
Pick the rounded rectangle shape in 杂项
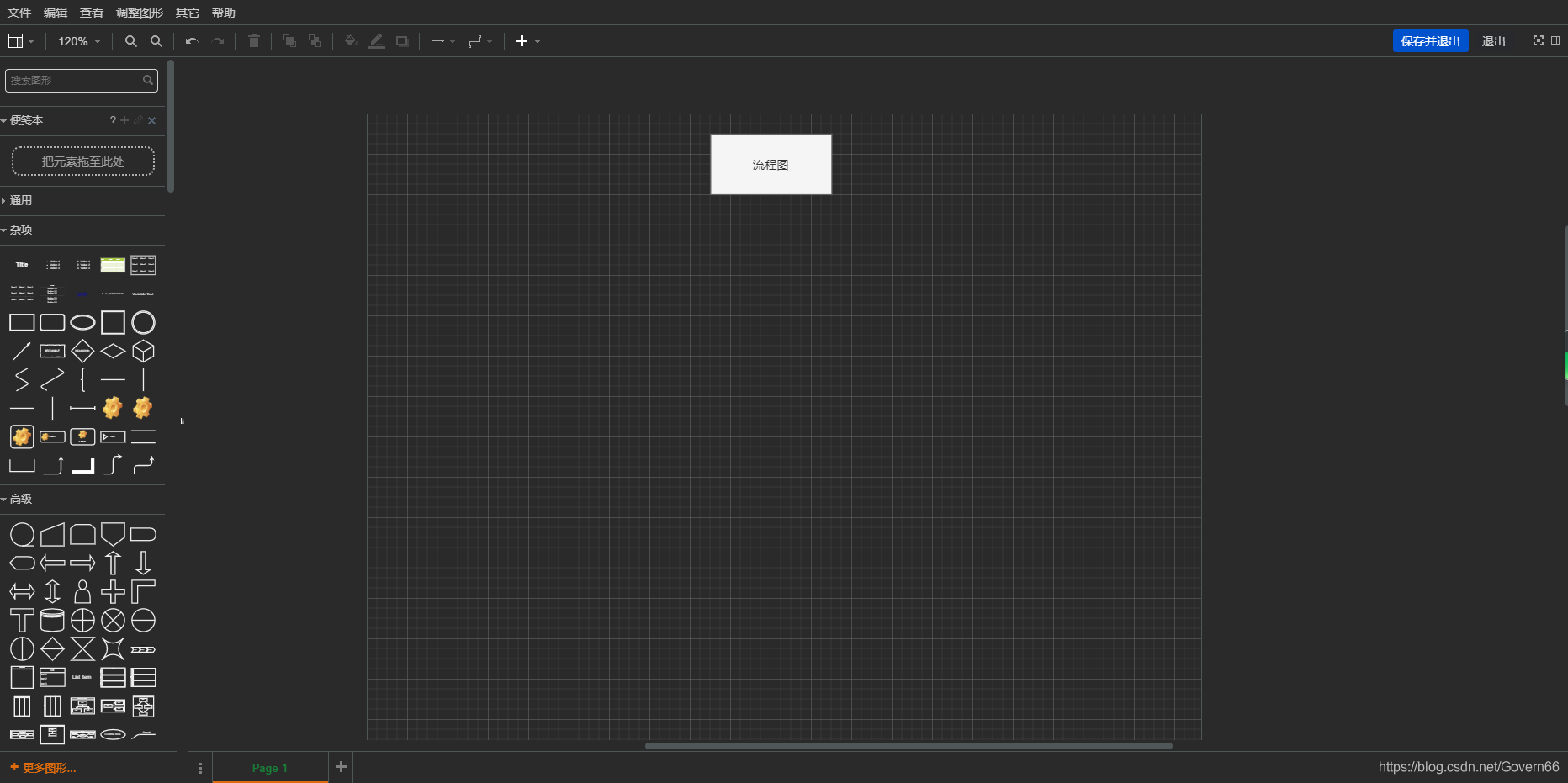[x=52, y=322]
